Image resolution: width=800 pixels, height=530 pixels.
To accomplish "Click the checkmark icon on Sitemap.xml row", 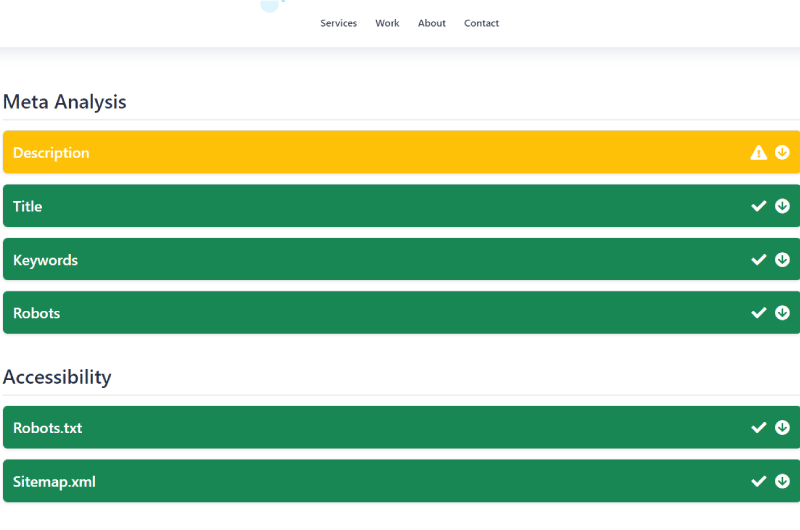I will click(759, 481).
